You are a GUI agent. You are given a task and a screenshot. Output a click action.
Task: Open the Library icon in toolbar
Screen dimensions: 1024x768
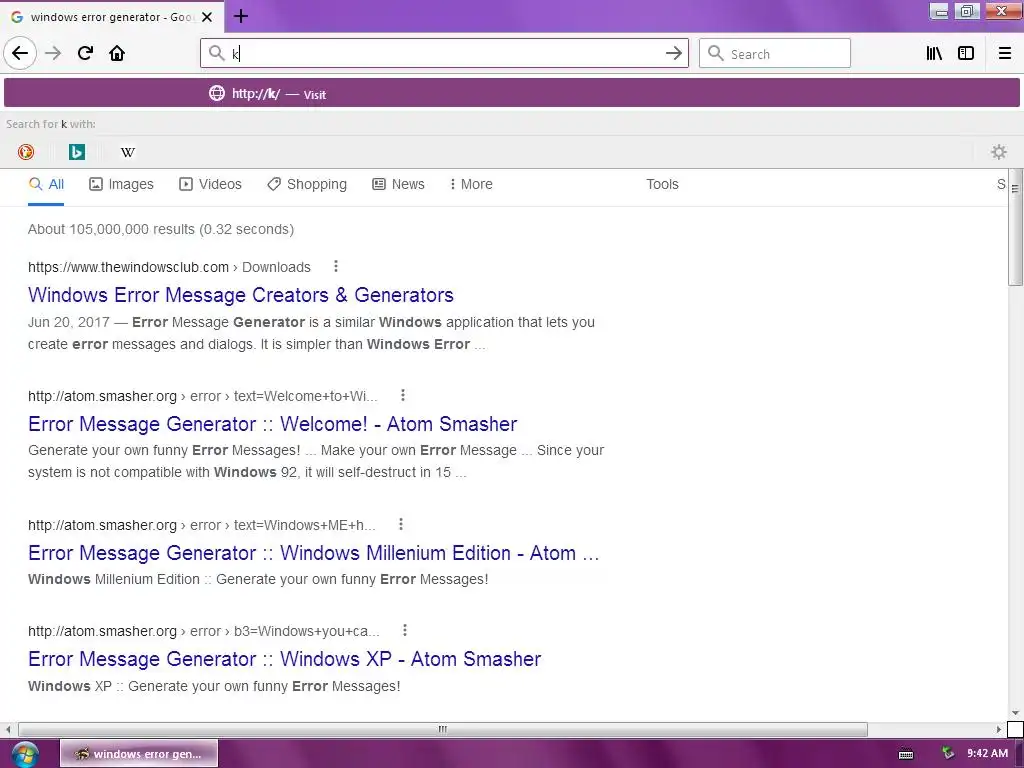(x=934, y=54)
